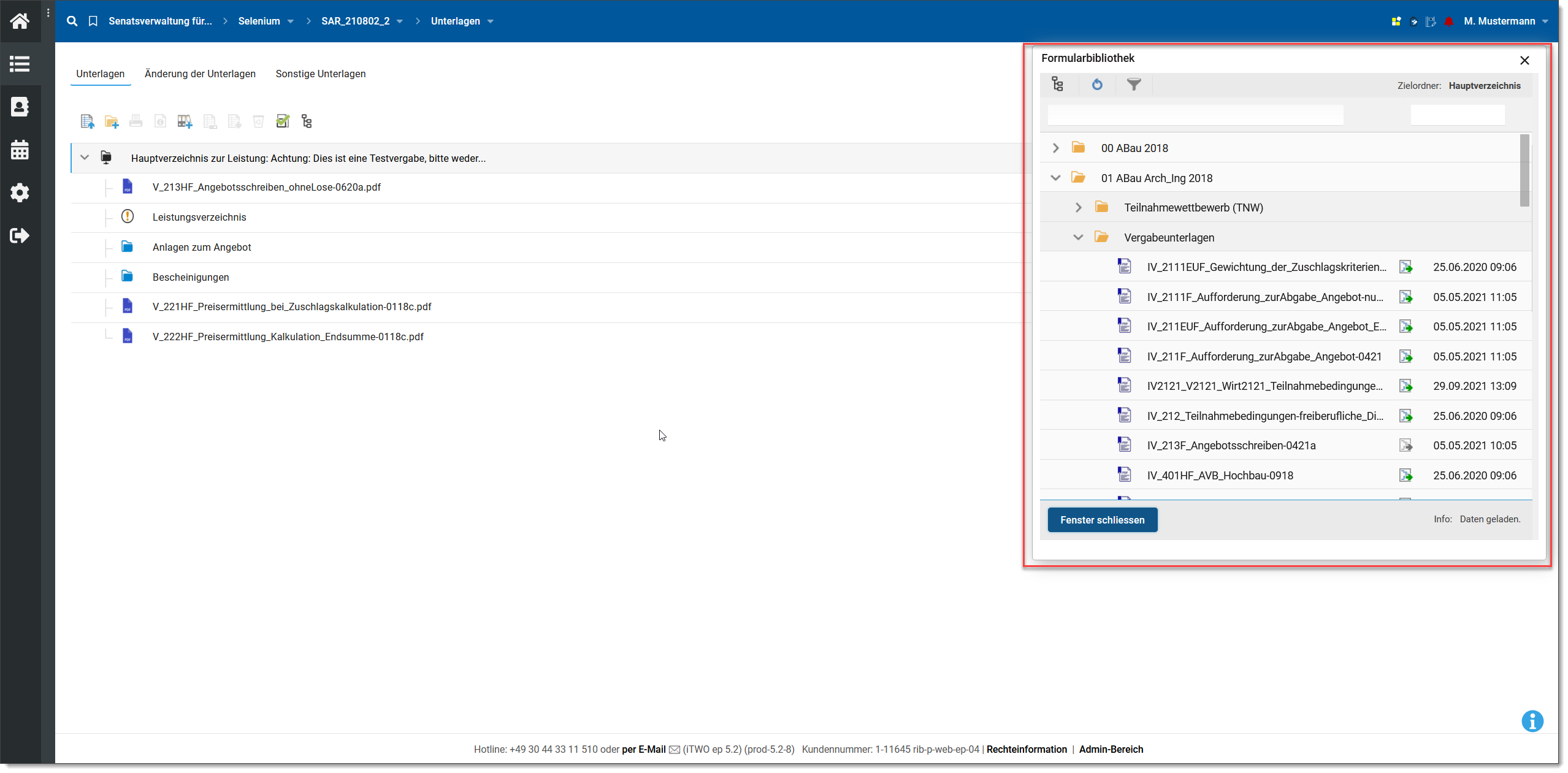Open the Rechteinformation link
1568x773 pixels.
click(x=1027, y=749)
